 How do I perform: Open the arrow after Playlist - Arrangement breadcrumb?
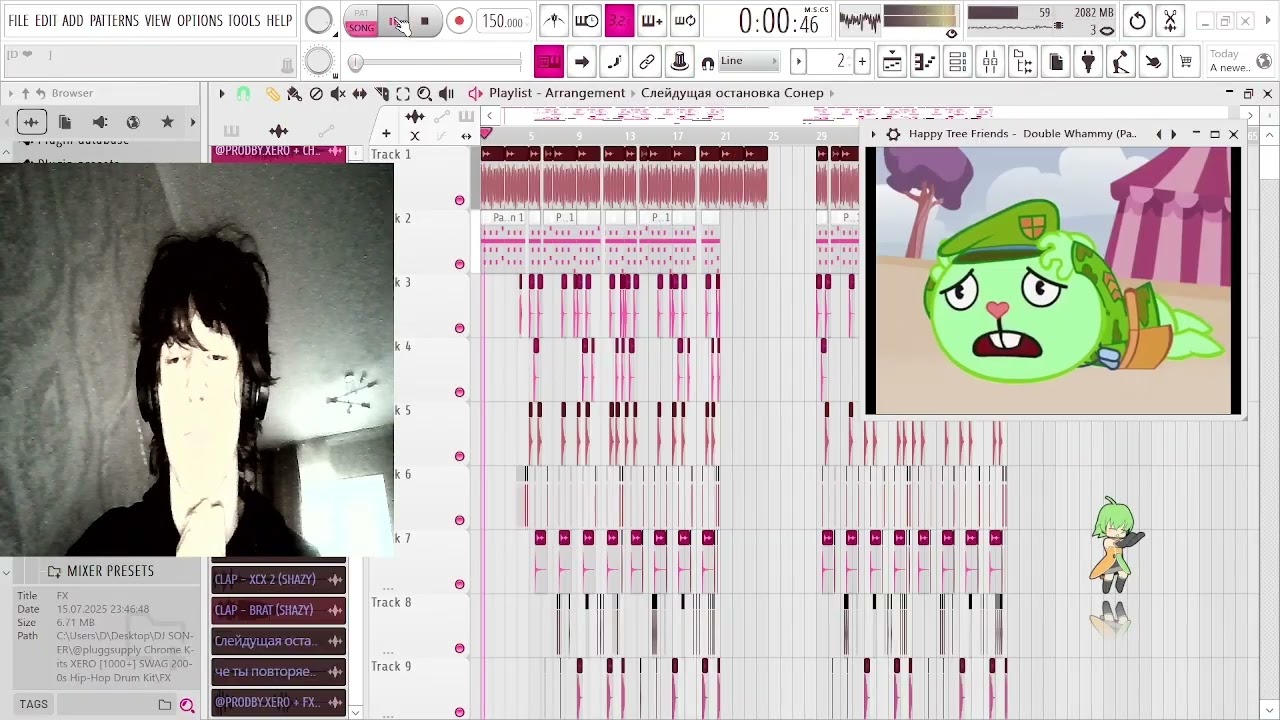pyautogui.click(x=633, y=93)
